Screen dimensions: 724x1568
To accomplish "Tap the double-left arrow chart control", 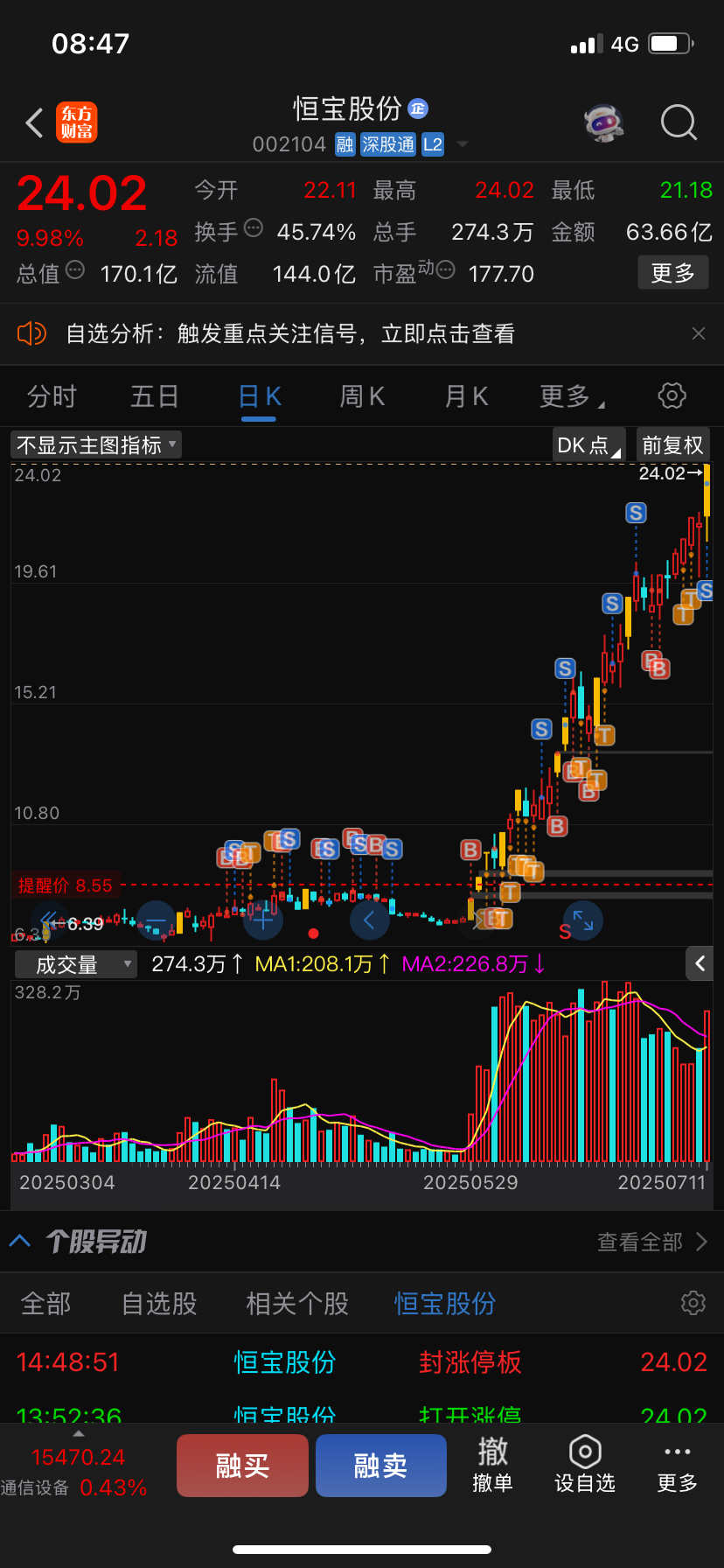I will pos(48,920).
